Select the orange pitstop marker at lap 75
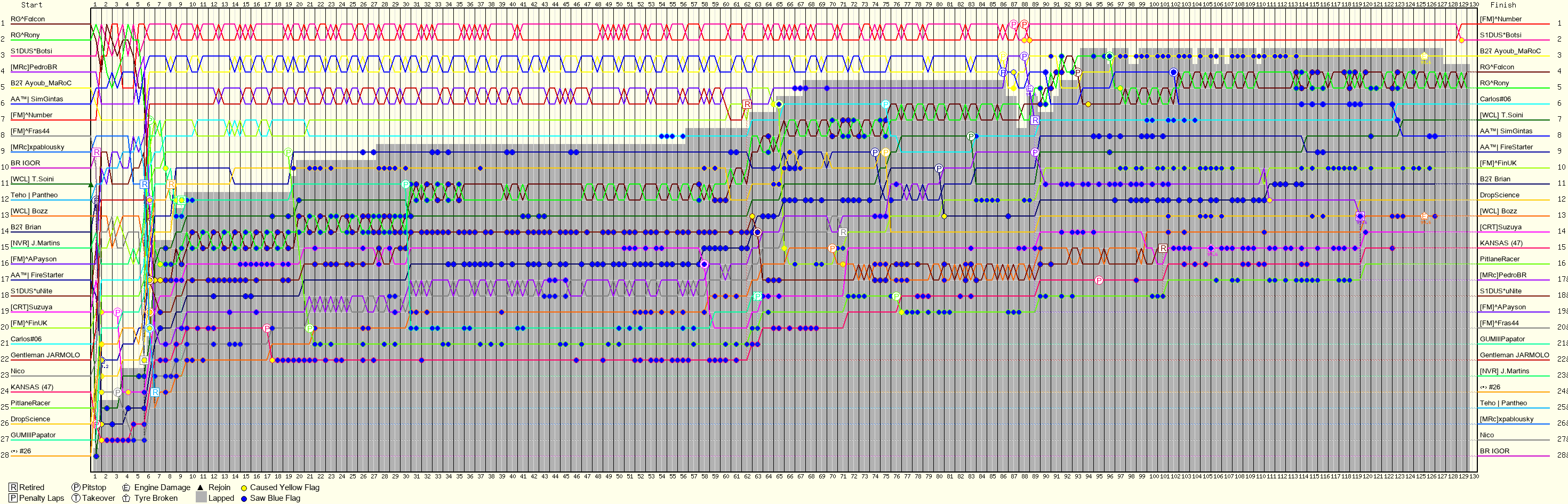Image resolution: width=1568 pixels, height=504 pixels. 886,152
